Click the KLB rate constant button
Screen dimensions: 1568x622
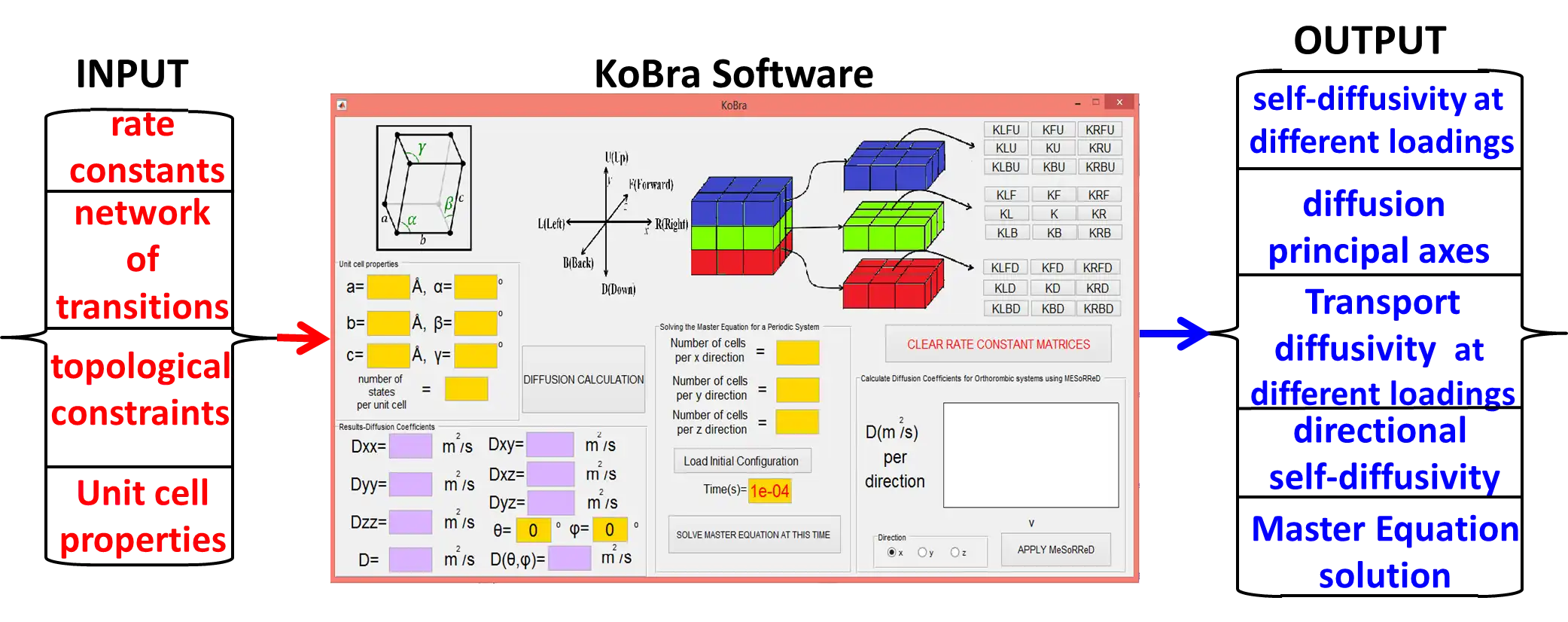coord(1006,233)
